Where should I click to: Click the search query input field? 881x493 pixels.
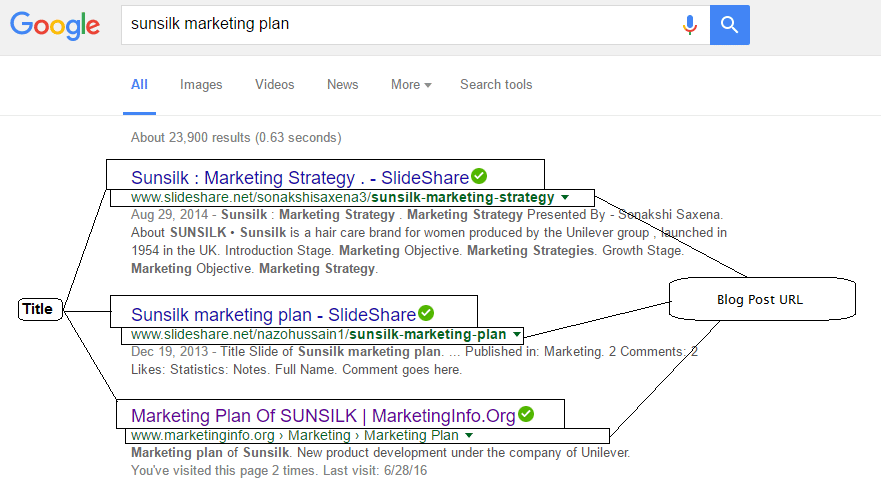click(x=399, y=25)
